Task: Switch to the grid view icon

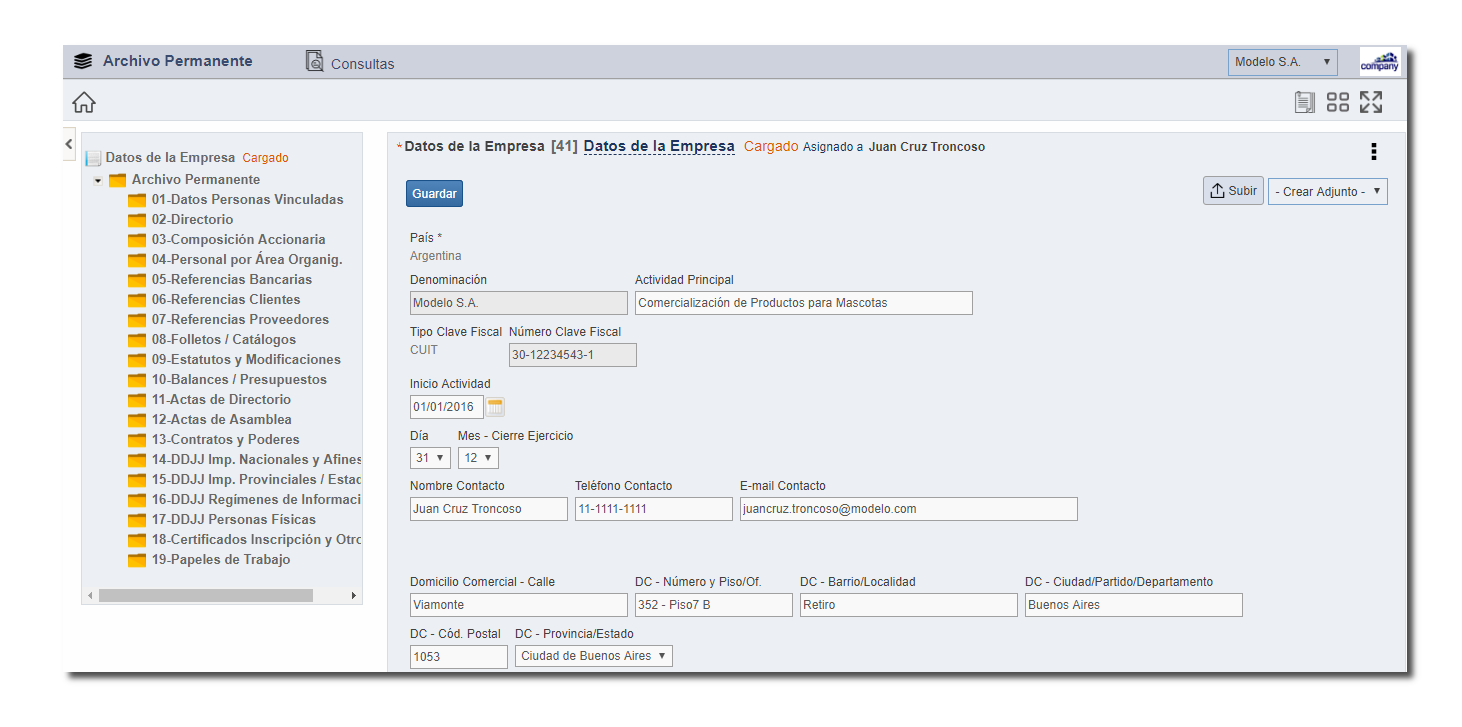Action: tap(1337, 102)
